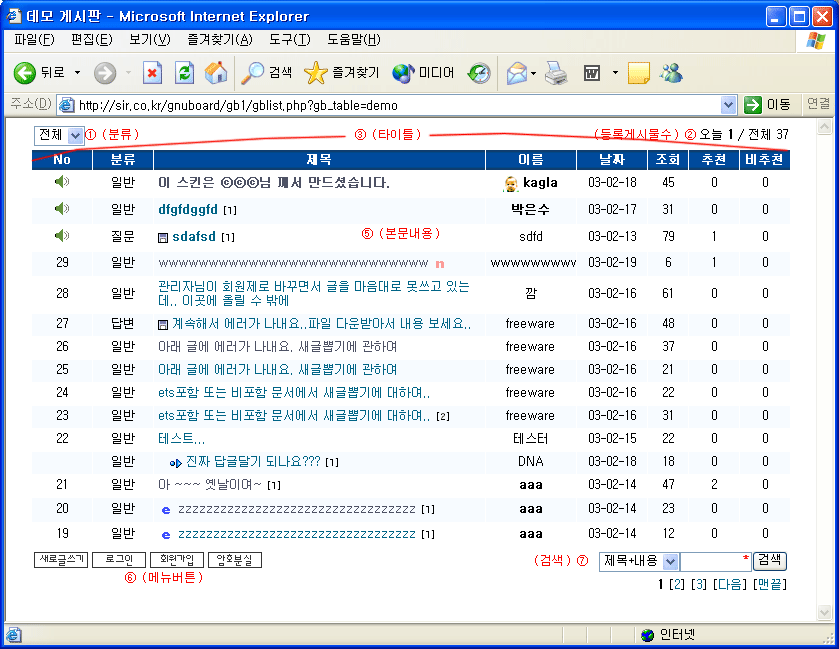The width and height of the screenshot is (839, 649).
Task: Expand the address bar URL dropdown
Action: (x=728, y=105)
